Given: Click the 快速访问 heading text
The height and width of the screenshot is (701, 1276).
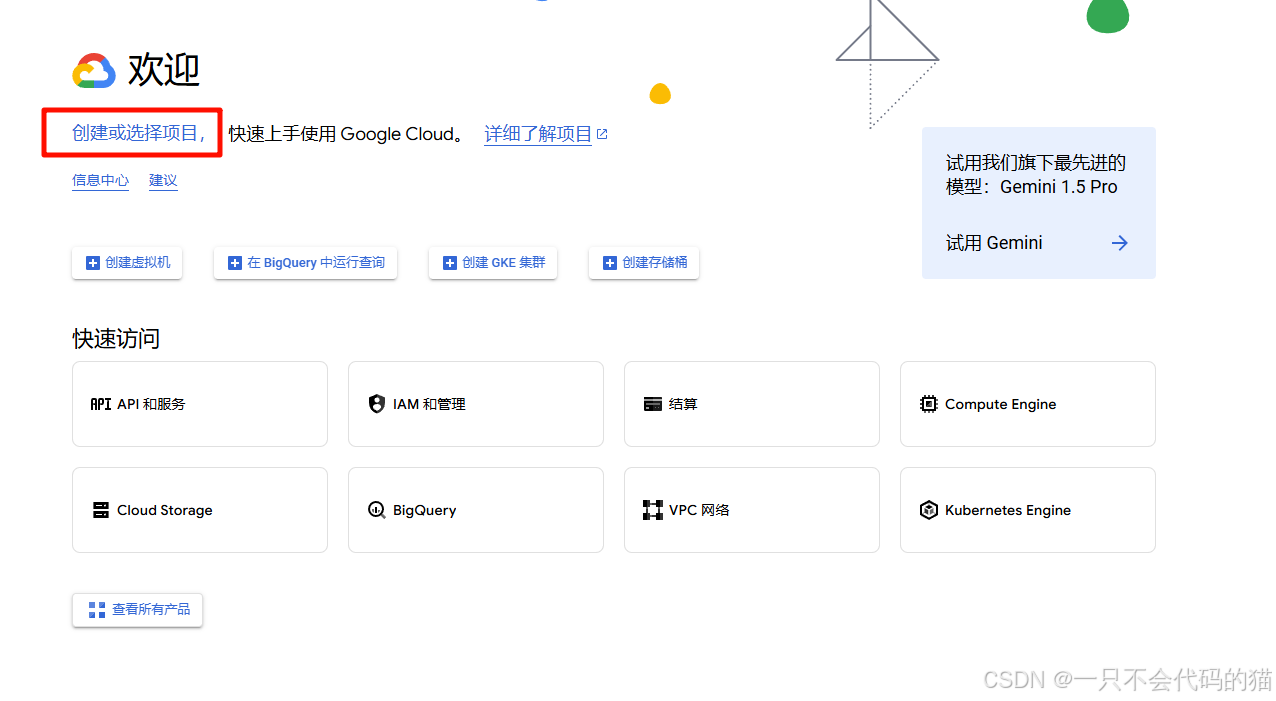Looking at the screenshot, I should (x=116, y=339).
